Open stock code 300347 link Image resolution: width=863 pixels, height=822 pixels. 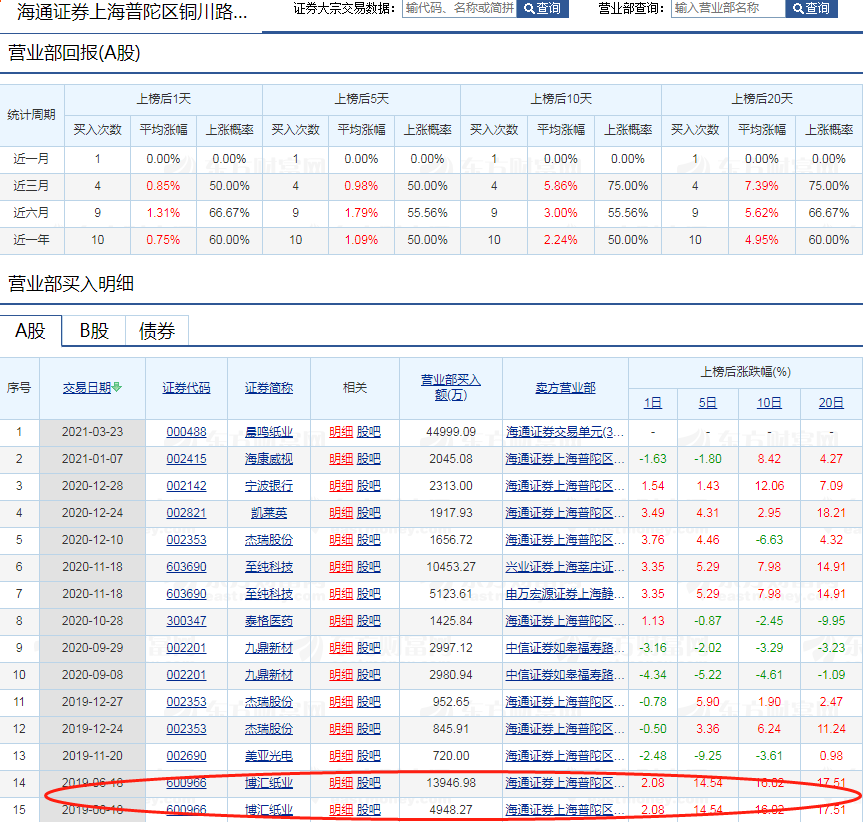pyautogui.click(x=187, y=621)
